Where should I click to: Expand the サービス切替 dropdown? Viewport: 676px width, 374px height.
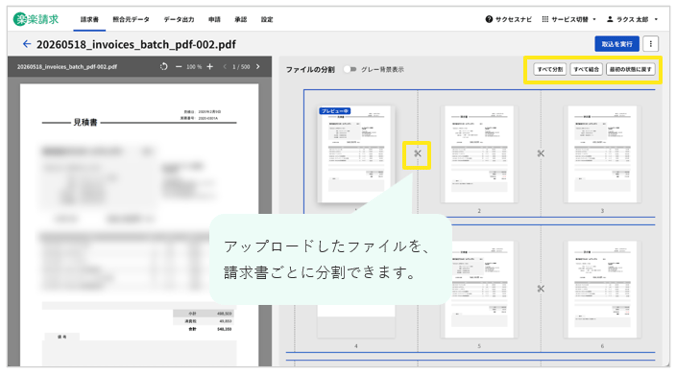569,19
